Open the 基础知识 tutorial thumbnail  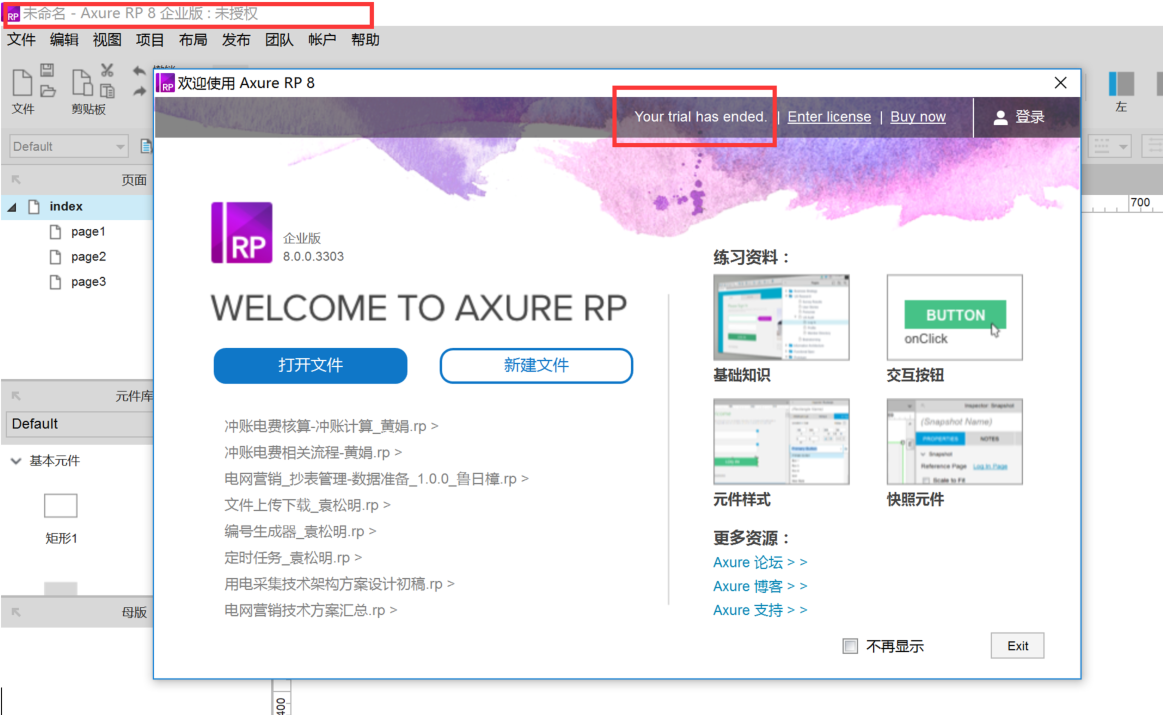(781, 317)
